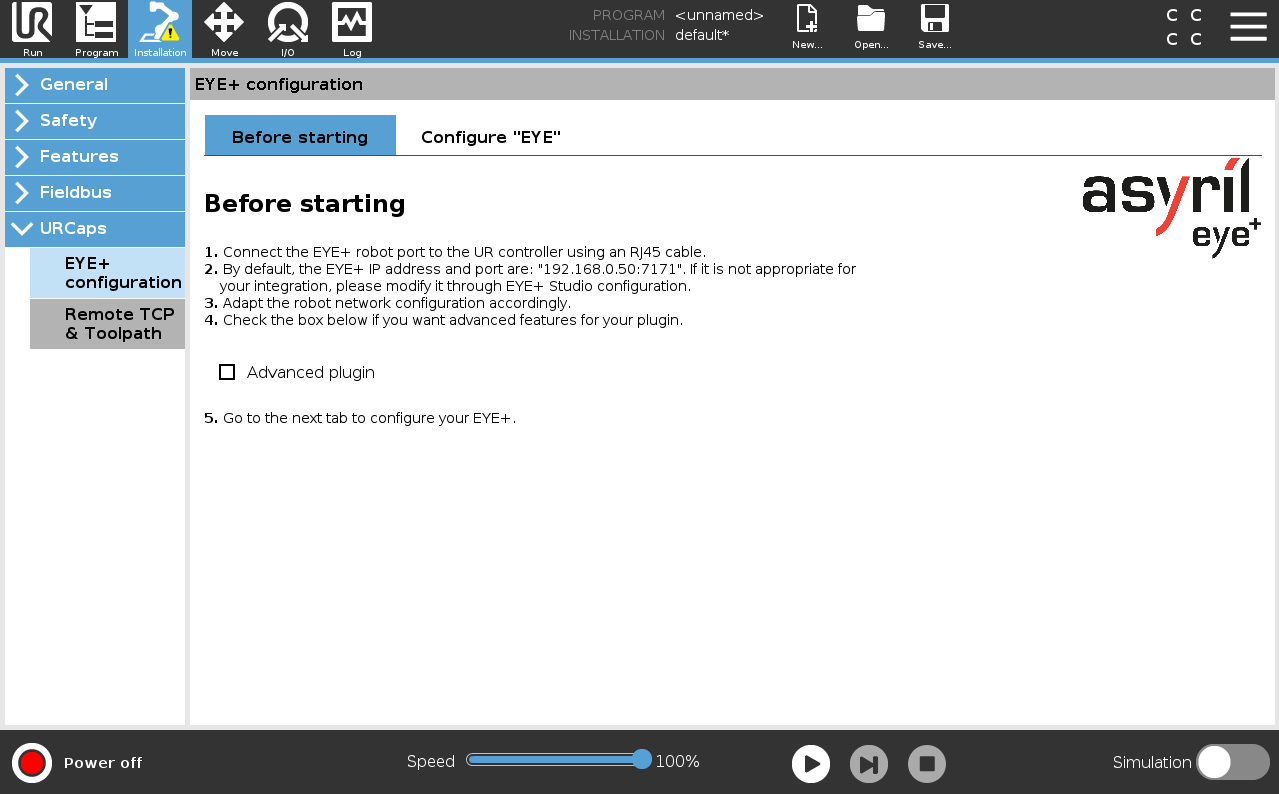The width and height of the screenshot is (1279, 794).
Task: Save the installation with Save icon
Action: click(x=935, y=27)
